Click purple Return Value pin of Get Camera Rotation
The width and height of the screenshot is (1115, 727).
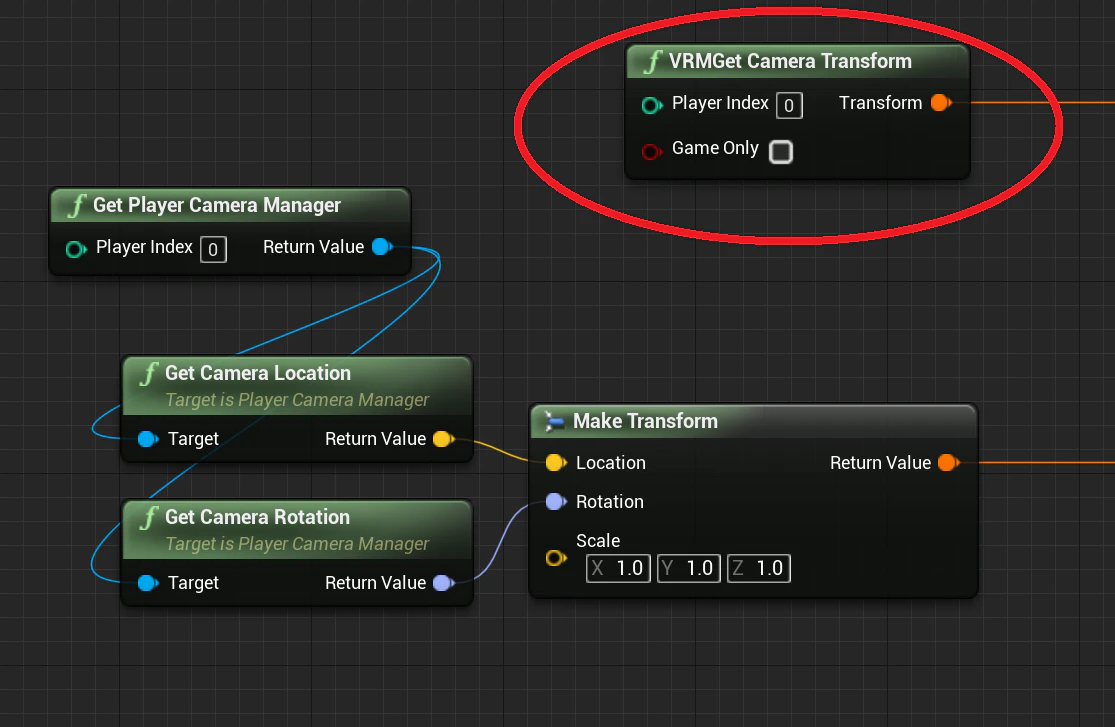click(443, 583)
